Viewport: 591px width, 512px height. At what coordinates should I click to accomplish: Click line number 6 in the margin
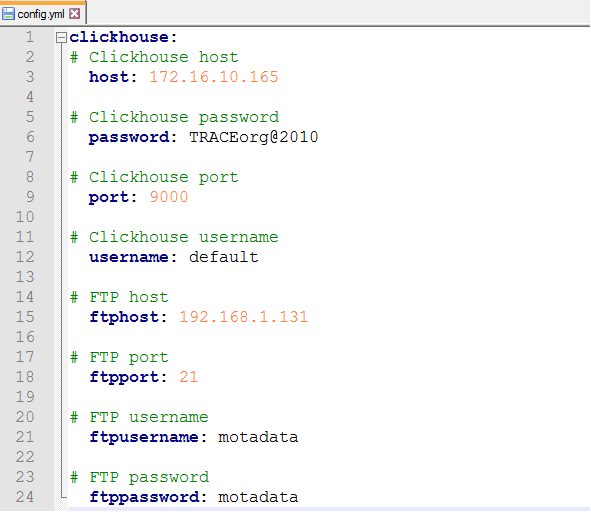[x=30, y=137]
